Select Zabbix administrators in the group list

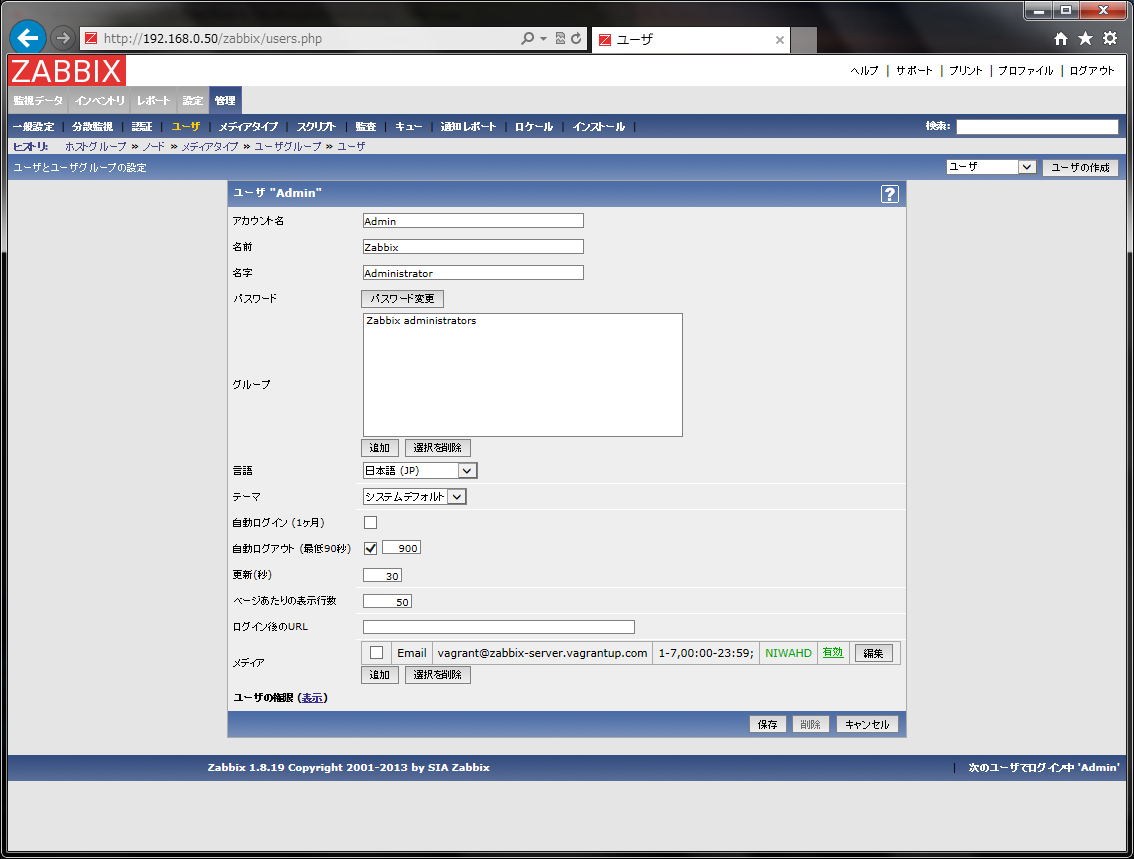pyautogui.click(x=421, y=320)
